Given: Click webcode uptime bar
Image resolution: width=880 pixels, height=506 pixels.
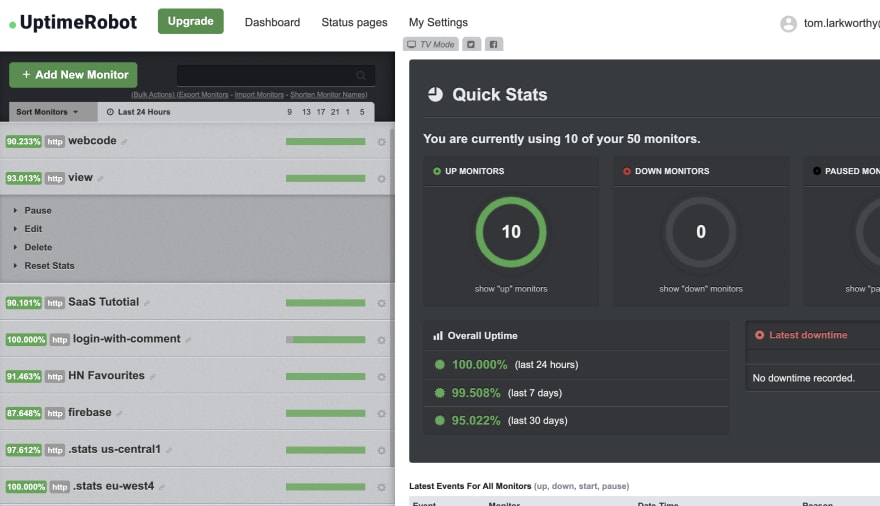Looking at the screenshot, I should point(326,142).
